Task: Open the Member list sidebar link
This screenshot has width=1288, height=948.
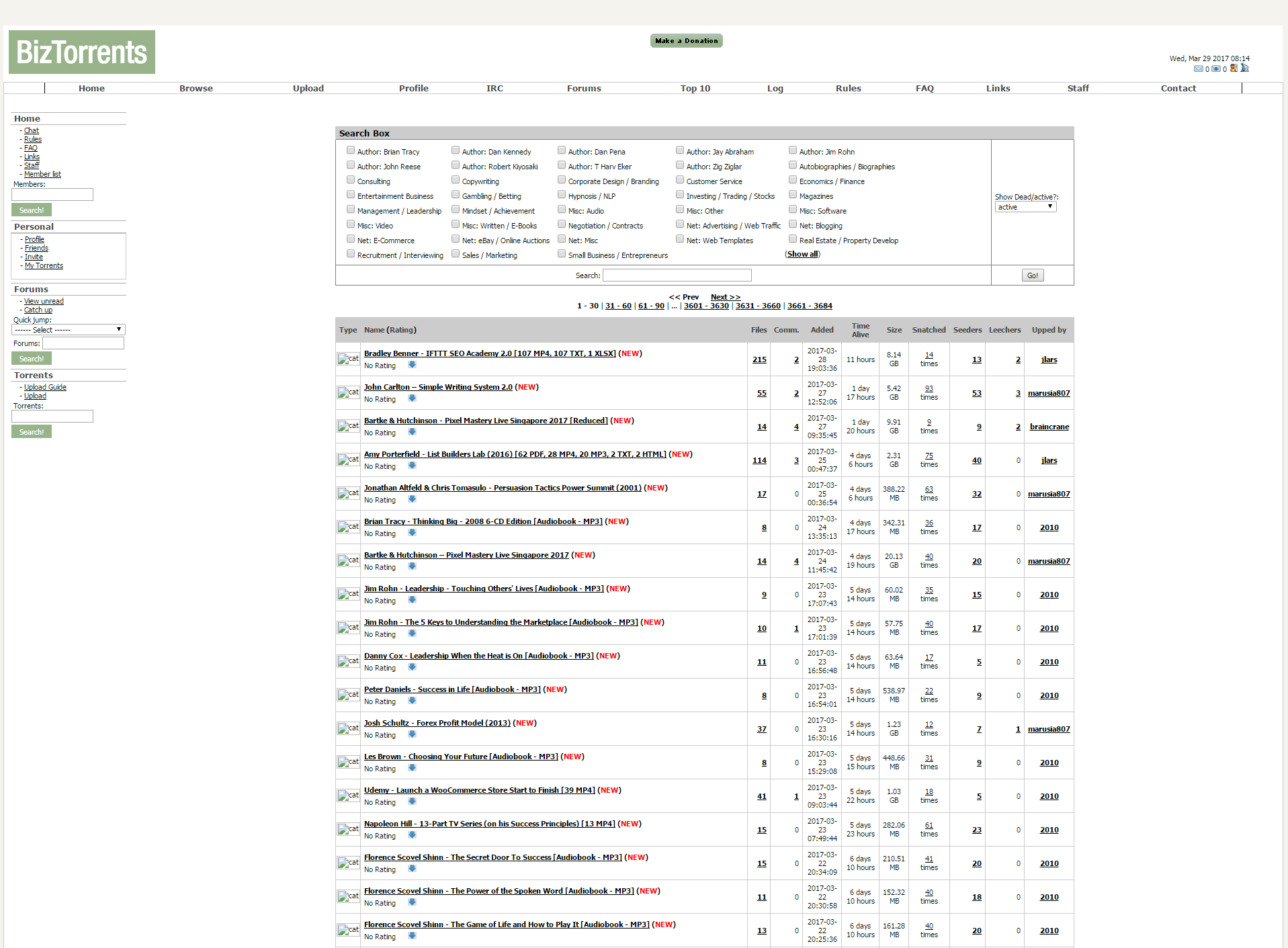Action: [42, 174]
